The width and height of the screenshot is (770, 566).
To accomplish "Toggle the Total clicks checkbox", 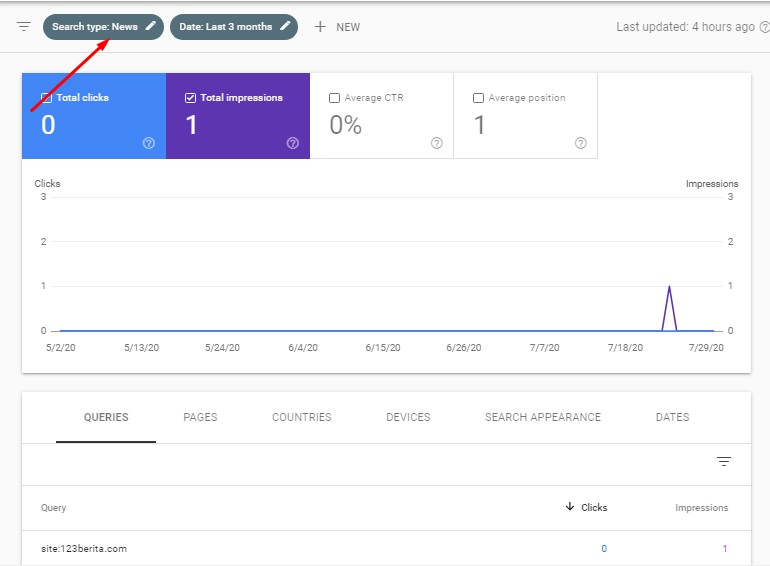I will [46, 98].
